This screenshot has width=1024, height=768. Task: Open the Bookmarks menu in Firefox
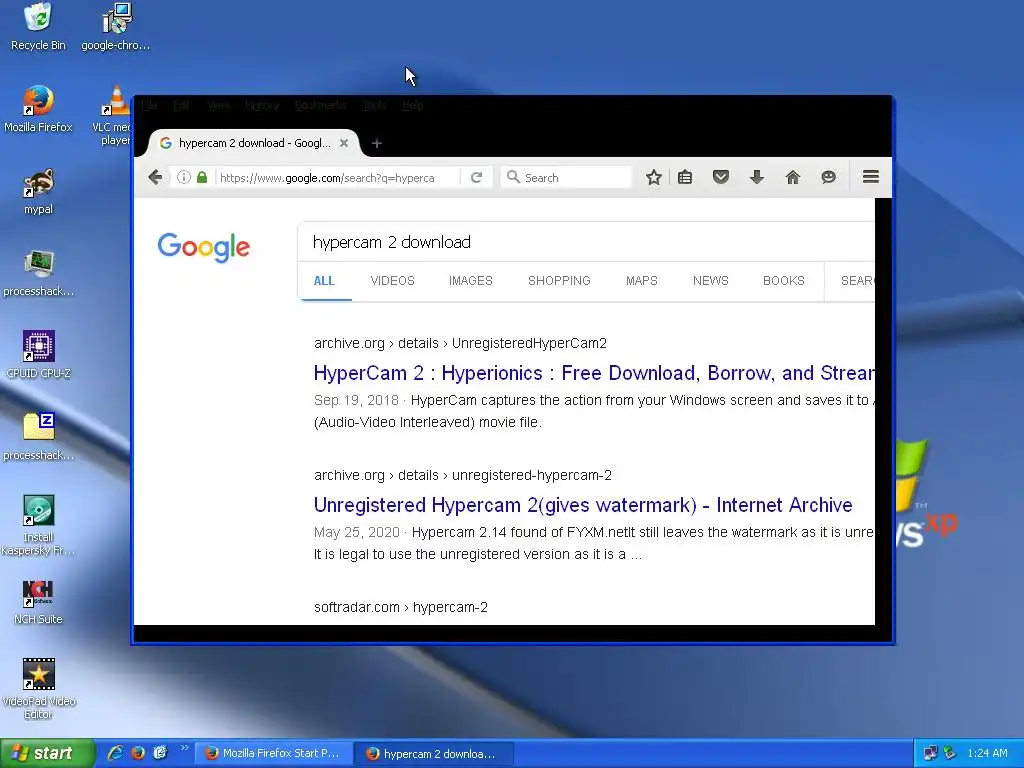pos(320,105)
